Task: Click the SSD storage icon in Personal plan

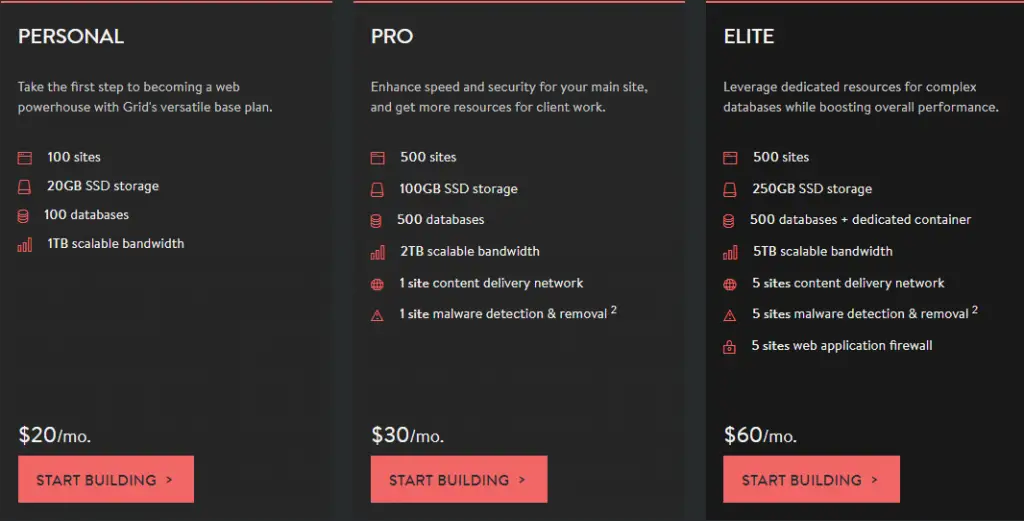Action: point(24,187)
